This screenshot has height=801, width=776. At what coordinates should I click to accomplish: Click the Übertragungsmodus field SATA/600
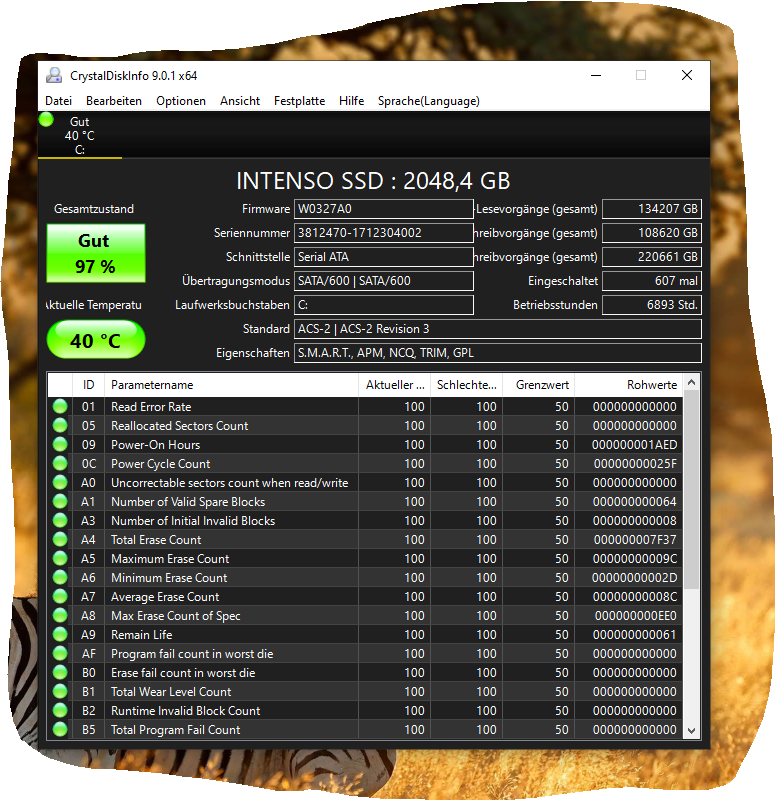click(x=384, y=281)
